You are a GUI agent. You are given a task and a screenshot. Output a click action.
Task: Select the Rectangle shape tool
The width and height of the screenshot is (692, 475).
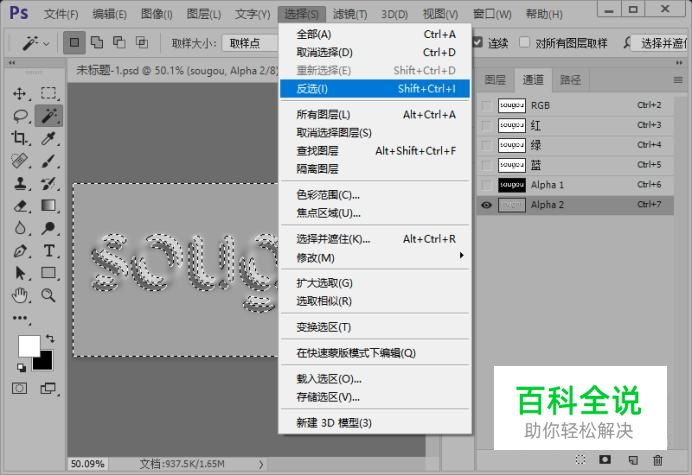[49, 273]
